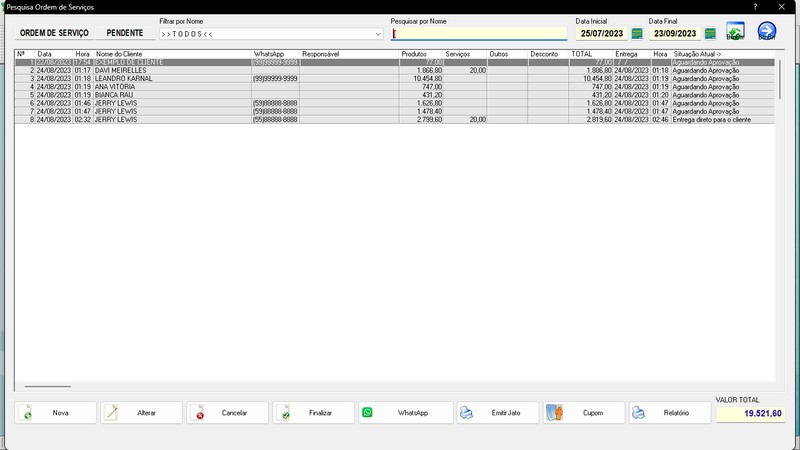This screenshot has width=800, height=450.
Task: Click the Responsável column header
Action: (x=349, y=54)
